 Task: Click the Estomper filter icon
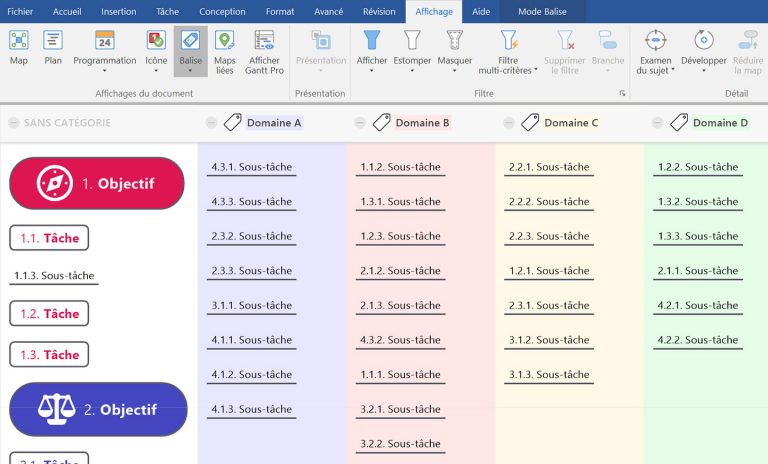pos(412,41)
